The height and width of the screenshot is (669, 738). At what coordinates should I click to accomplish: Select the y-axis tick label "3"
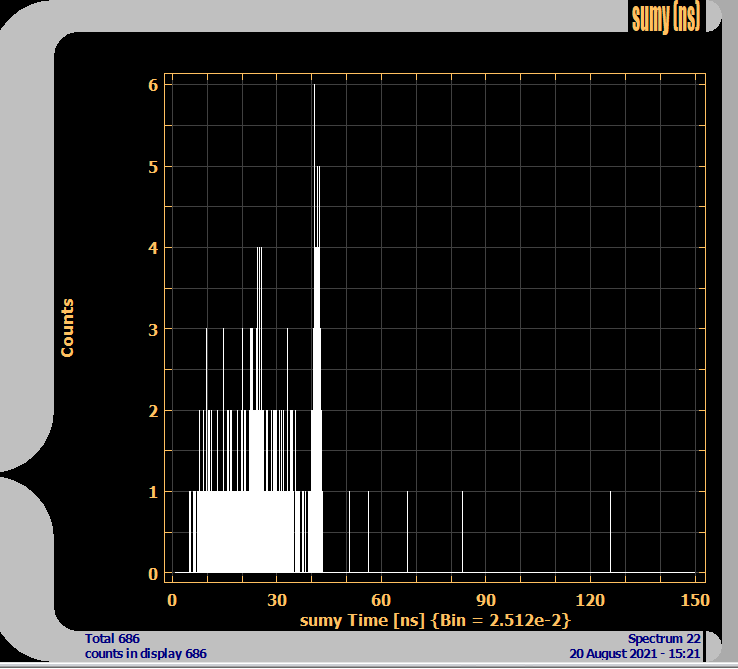[153, 329]
